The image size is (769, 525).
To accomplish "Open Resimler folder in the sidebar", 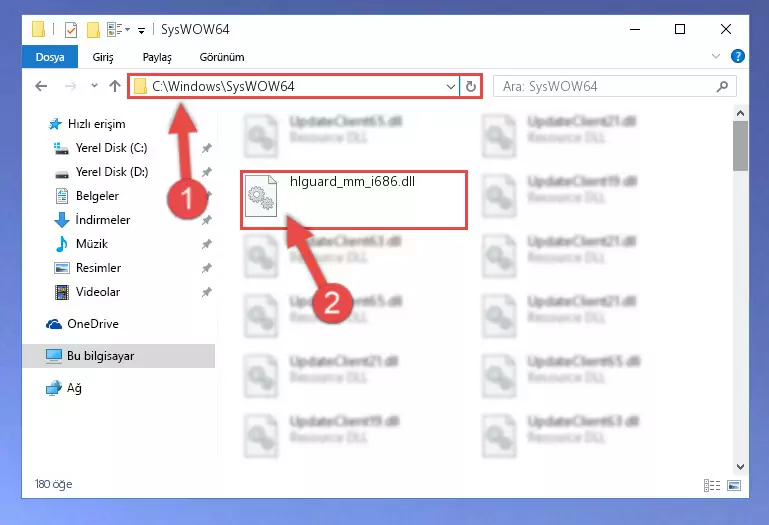I will pos(87,268).
